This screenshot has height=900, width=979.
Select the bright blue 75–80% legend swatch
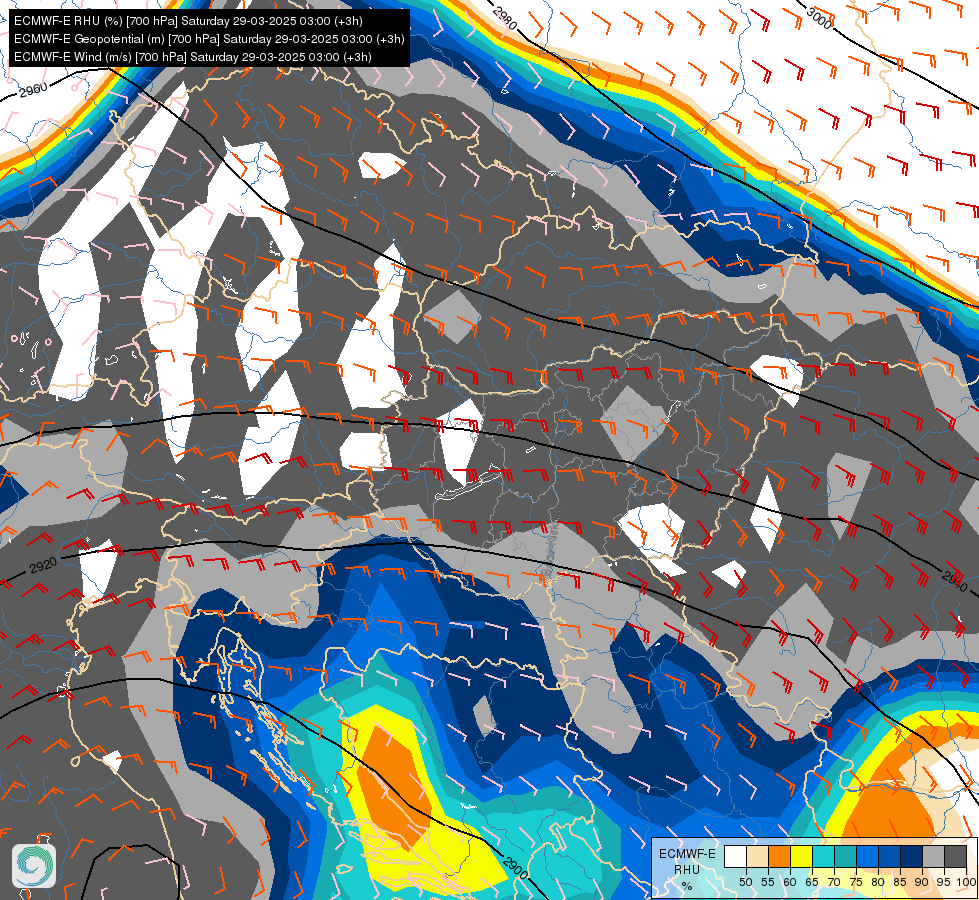point(867,856)
